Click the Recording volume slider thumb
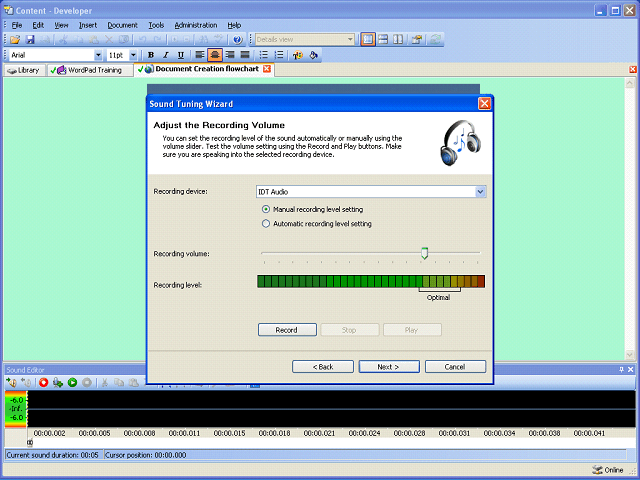The width and height of the screenshot is (640, 480). [424, 253]
